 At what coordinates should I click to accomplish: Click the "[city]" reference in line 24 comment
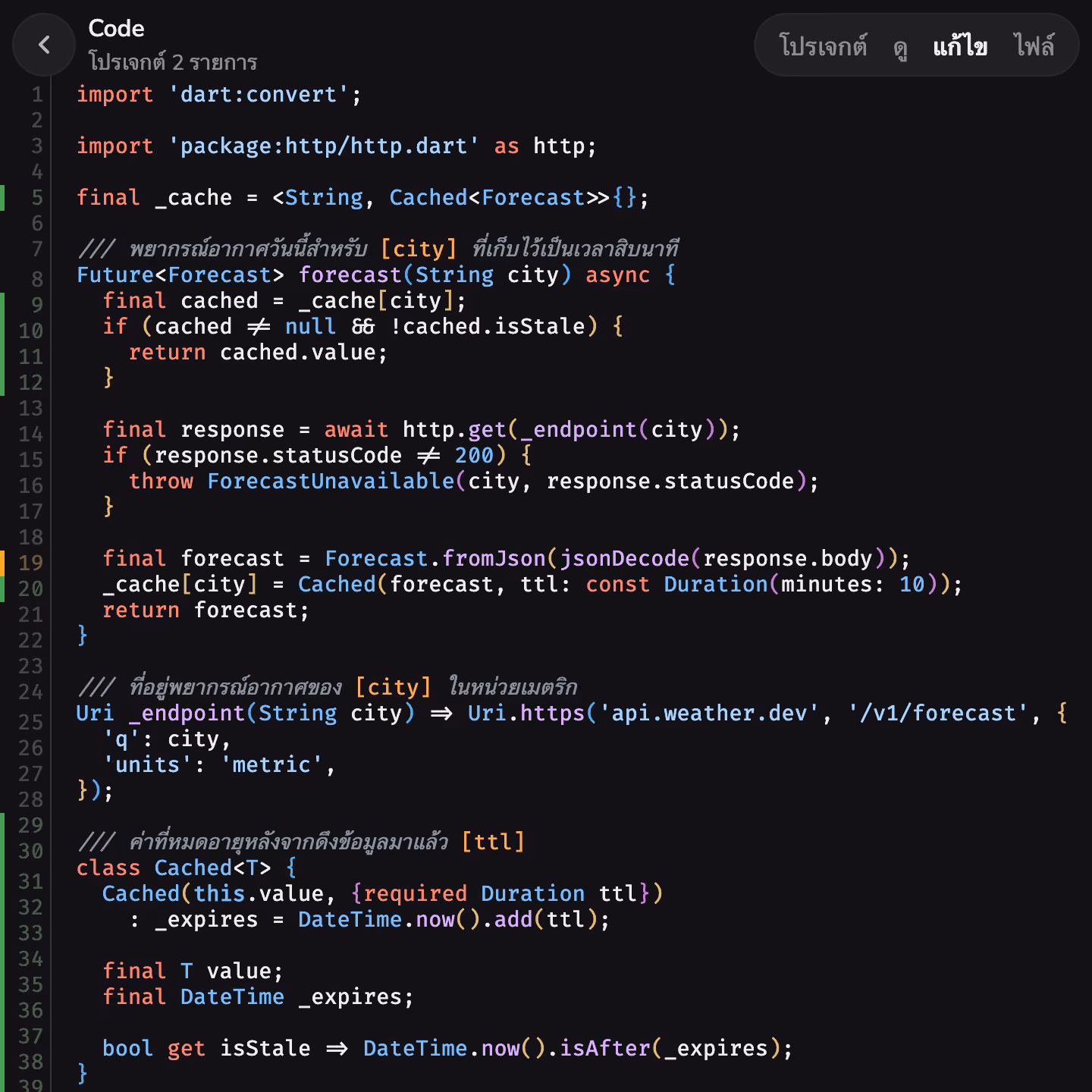point(394,687)
